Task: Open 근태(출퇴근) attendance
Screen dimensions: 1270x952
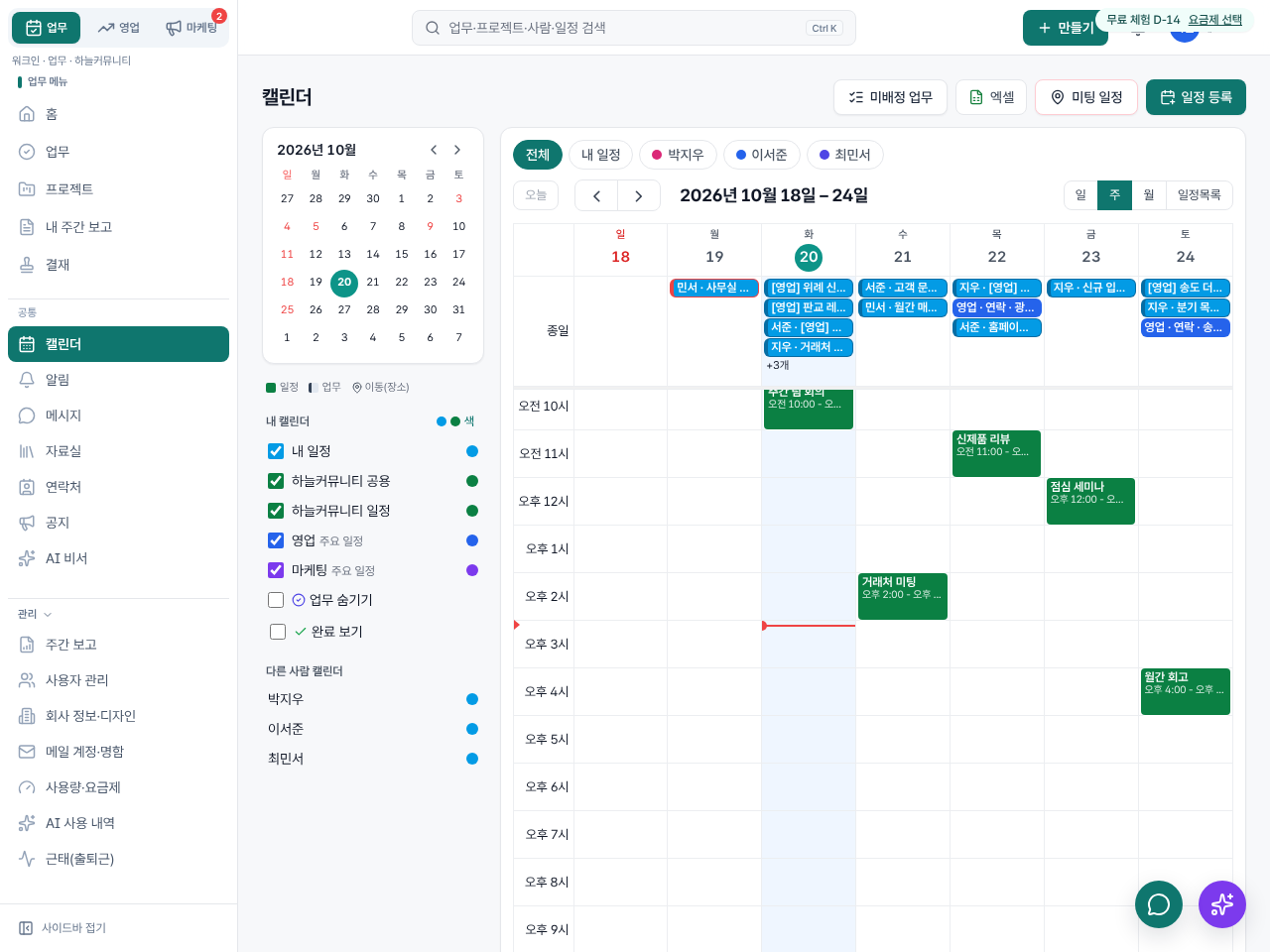Action: pos(118,859)
